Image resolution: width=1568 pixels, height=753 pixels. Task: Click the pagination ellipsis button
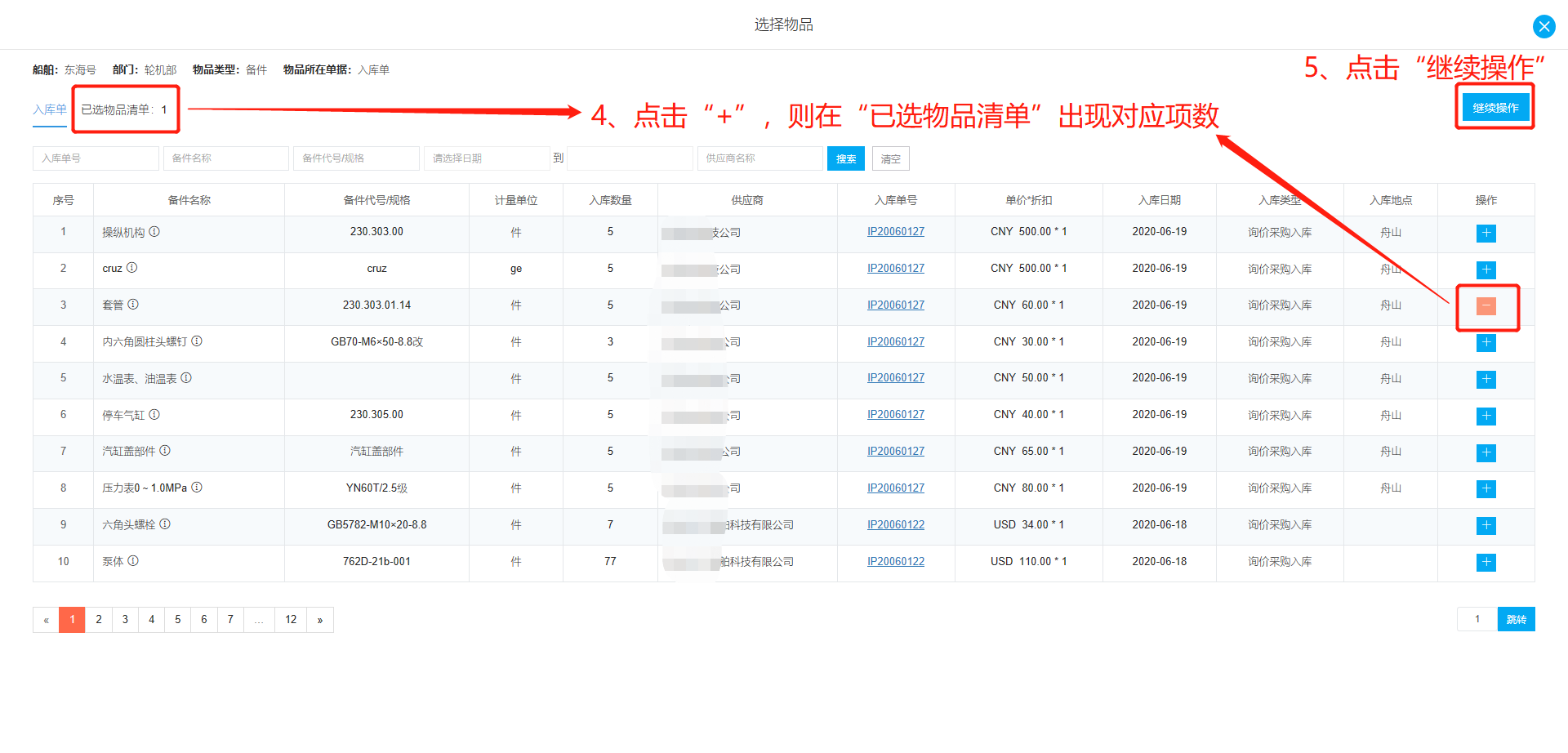[259, 620]
